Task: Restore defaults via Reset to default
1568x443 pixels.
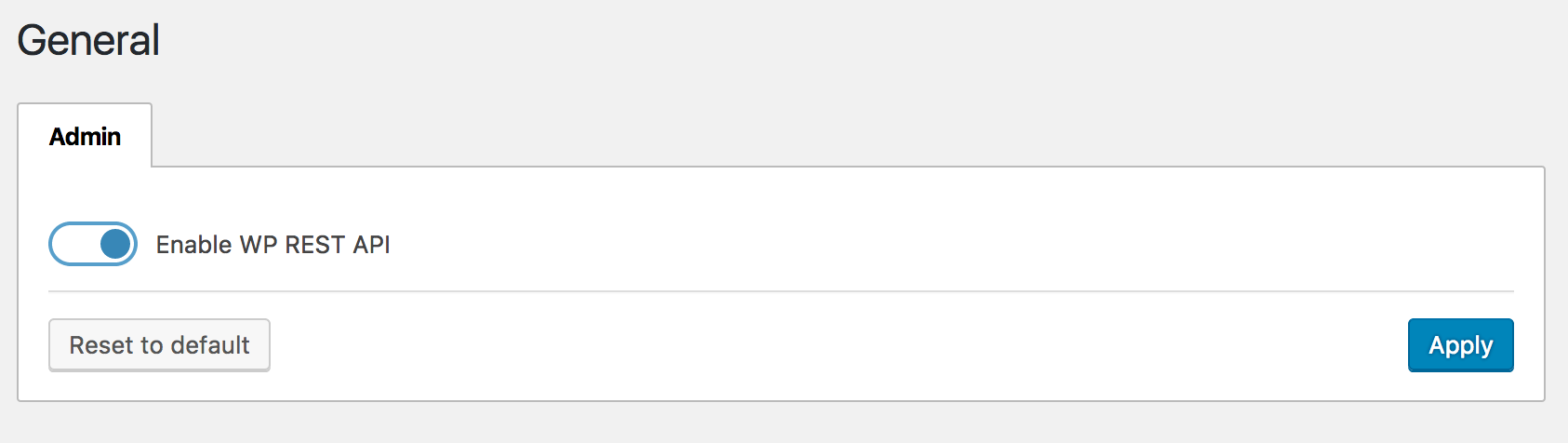Action: pyautogui.click(x=159, y=345)
